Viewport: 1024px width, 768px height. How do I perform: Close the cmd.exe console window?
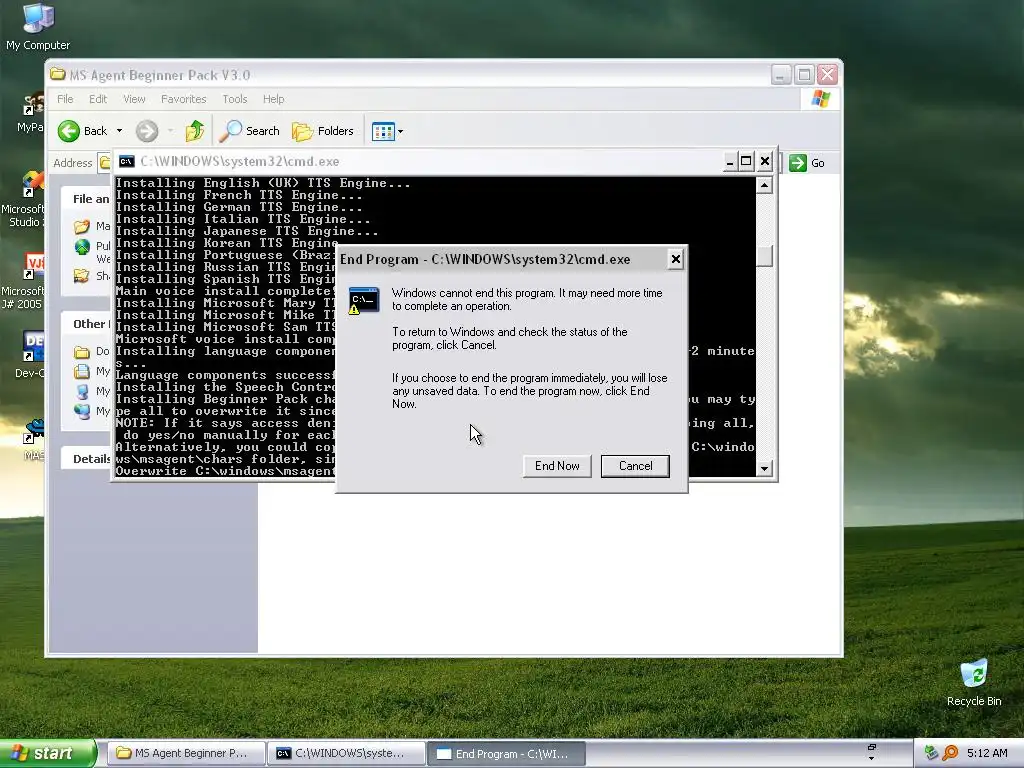click(765, 162)
